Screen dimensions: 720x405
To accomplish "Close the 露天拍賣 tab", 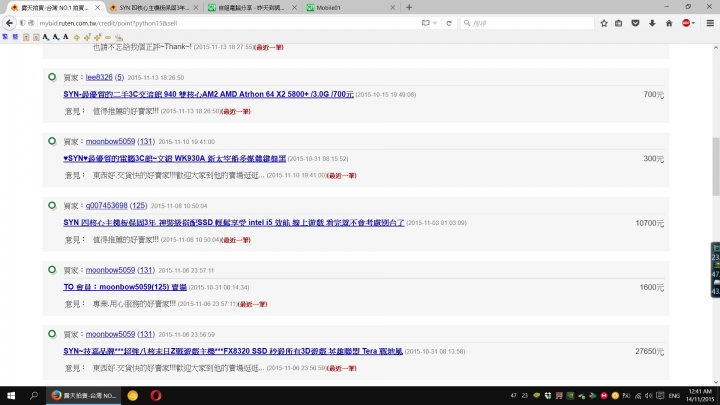I will [x=97, y=7].
